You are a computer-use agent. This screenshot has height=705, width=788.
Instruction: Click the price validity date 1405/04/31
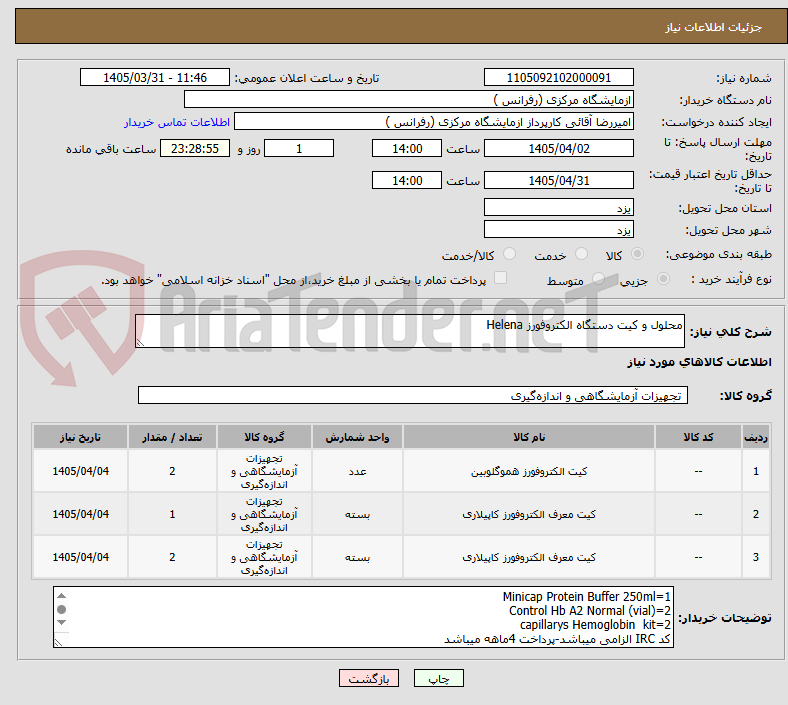(x=558, y=180)
